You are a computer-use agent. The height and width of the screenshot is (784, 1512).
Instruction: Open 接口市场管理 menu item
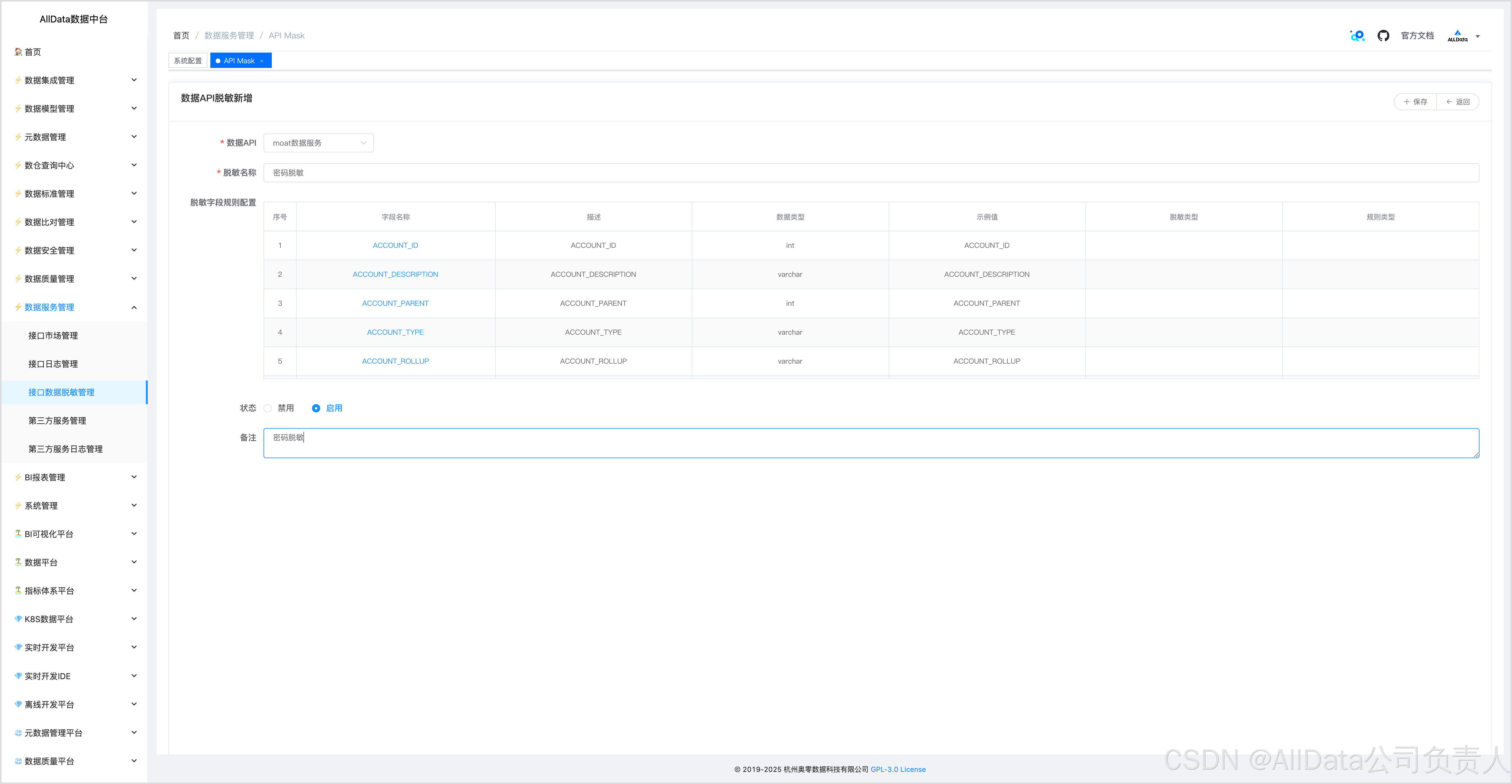coord(53,335)
